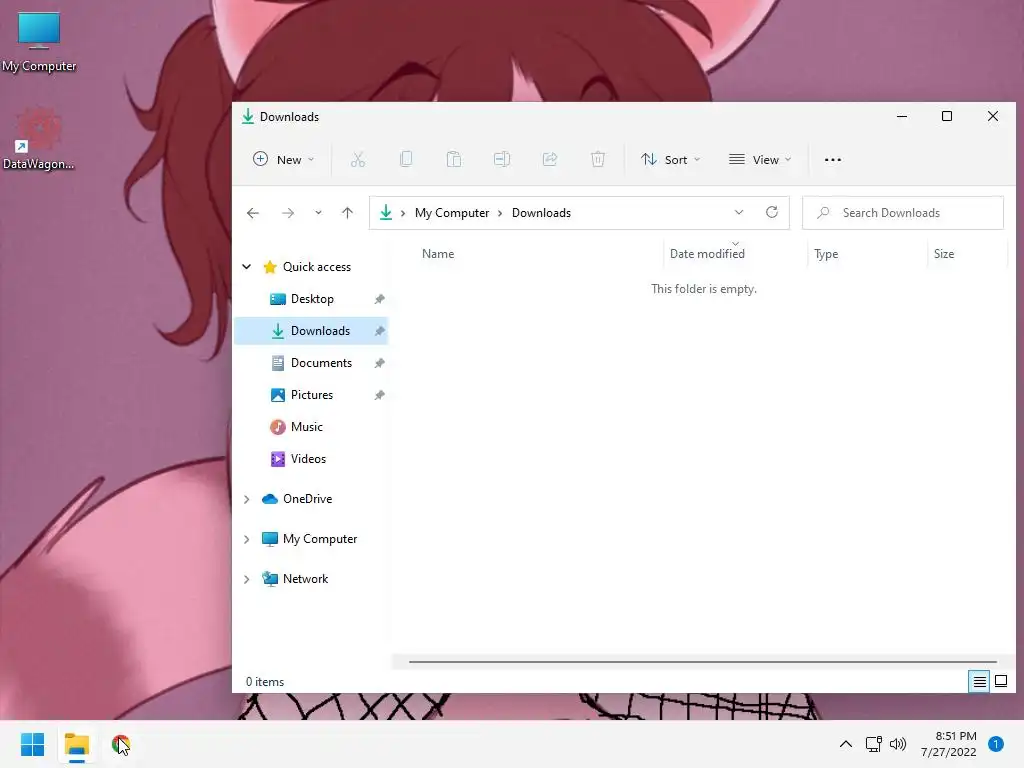Open Videos in the sidebar
Viewport: 1024px width, 768px height.
pos(308,459)
